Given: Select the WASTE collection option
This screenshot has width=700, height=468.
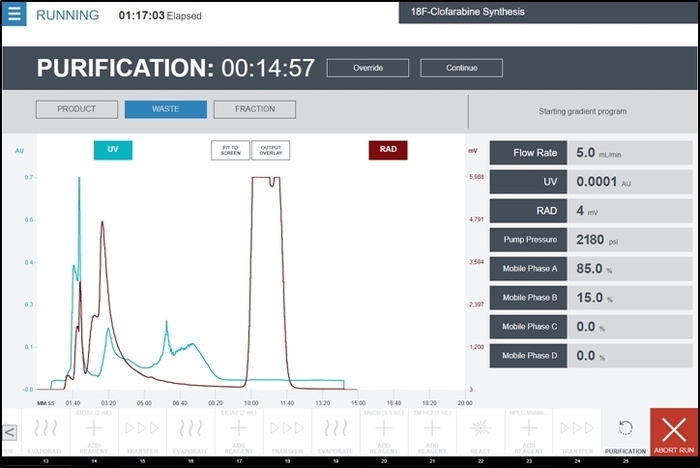Looking at the screenshot, I should 166,109.
